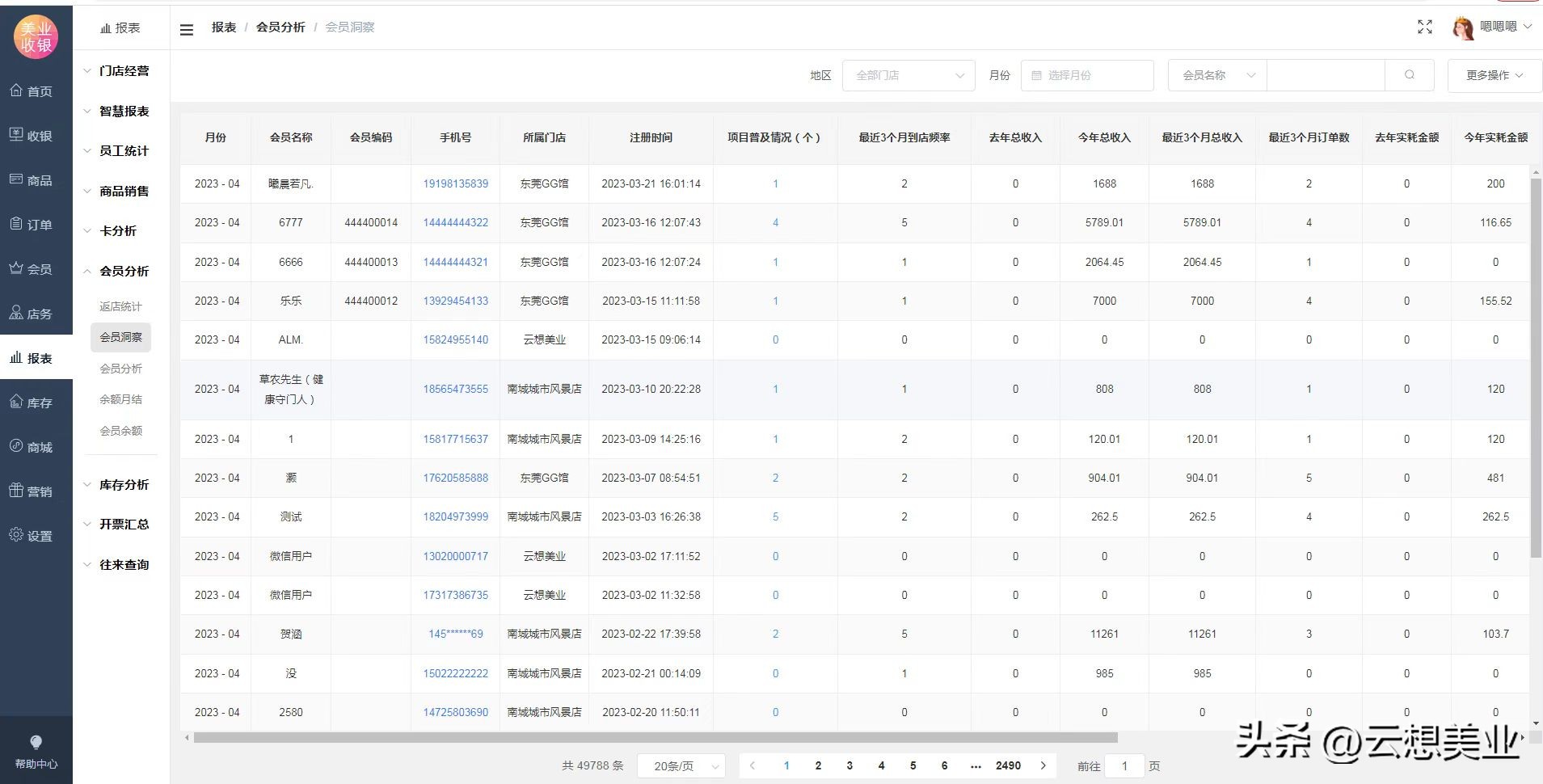
Task: Open the 设置 settings module
Action: (x=36, y=535)
